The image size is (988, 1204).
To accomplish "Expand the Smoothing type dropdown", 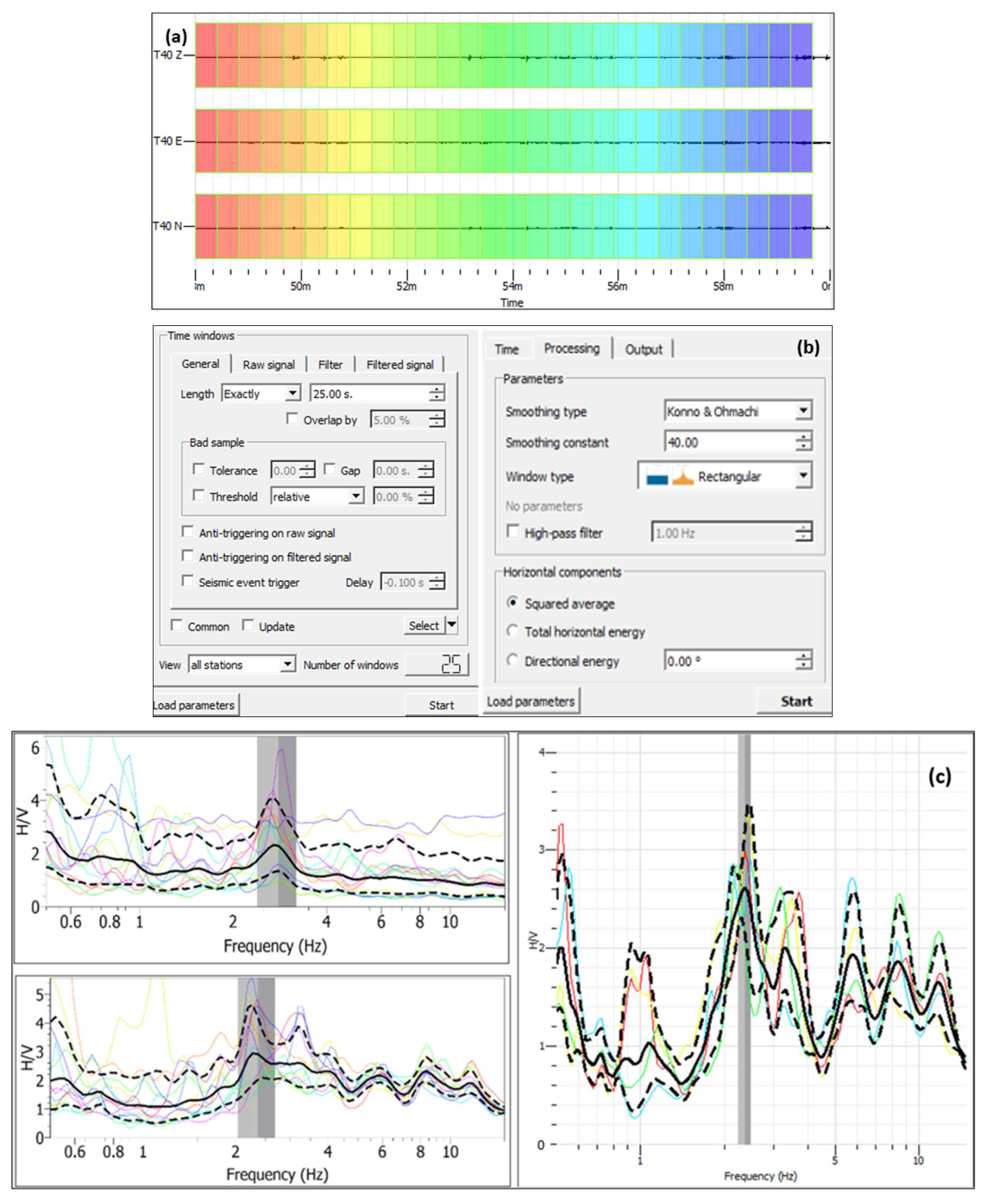I will coord(803,411).
